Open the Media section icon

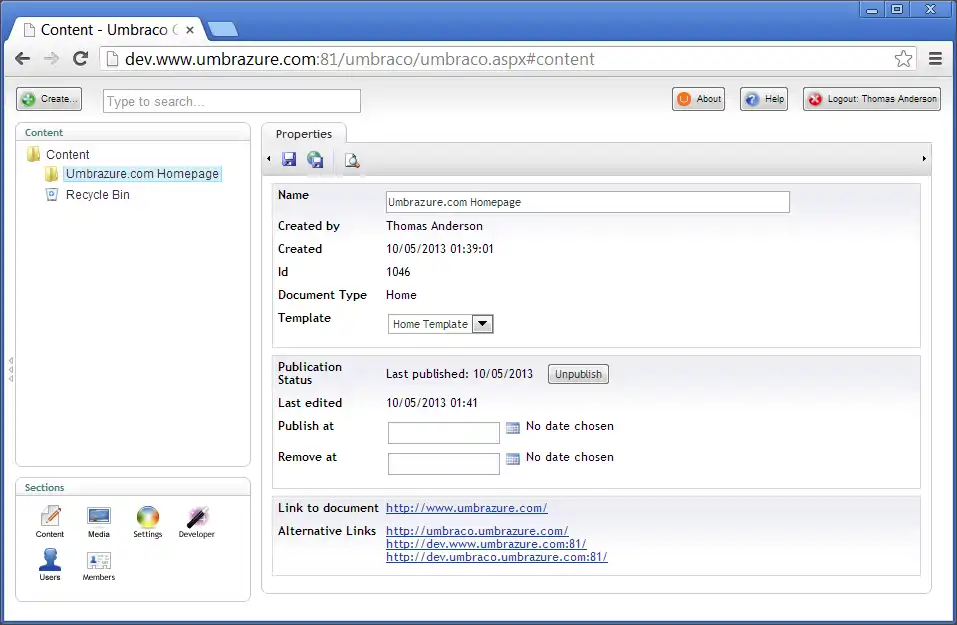[99, 522]
